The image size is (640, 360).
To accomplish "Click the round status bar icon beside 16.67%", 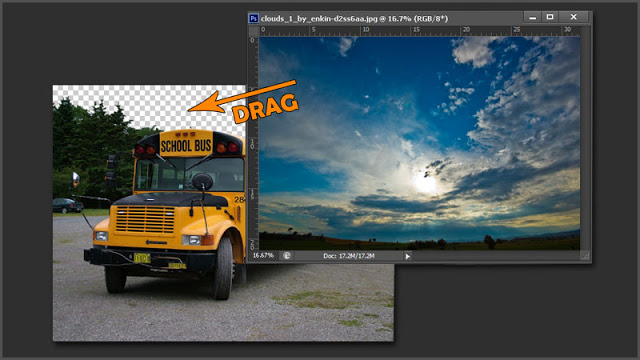I will [x=287, y=256].
